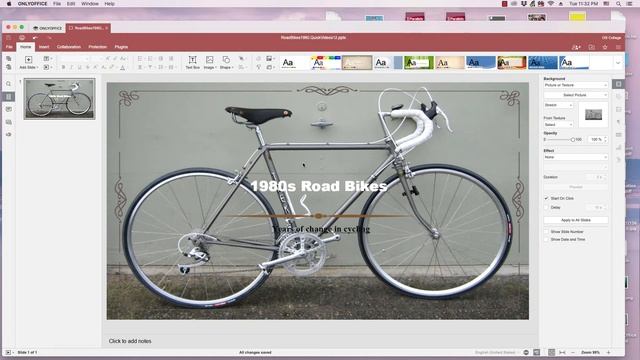This screenshot has width=640, height=360.
Task: Toggle Strikethrough formatting button
Action: tap(87, 67)
